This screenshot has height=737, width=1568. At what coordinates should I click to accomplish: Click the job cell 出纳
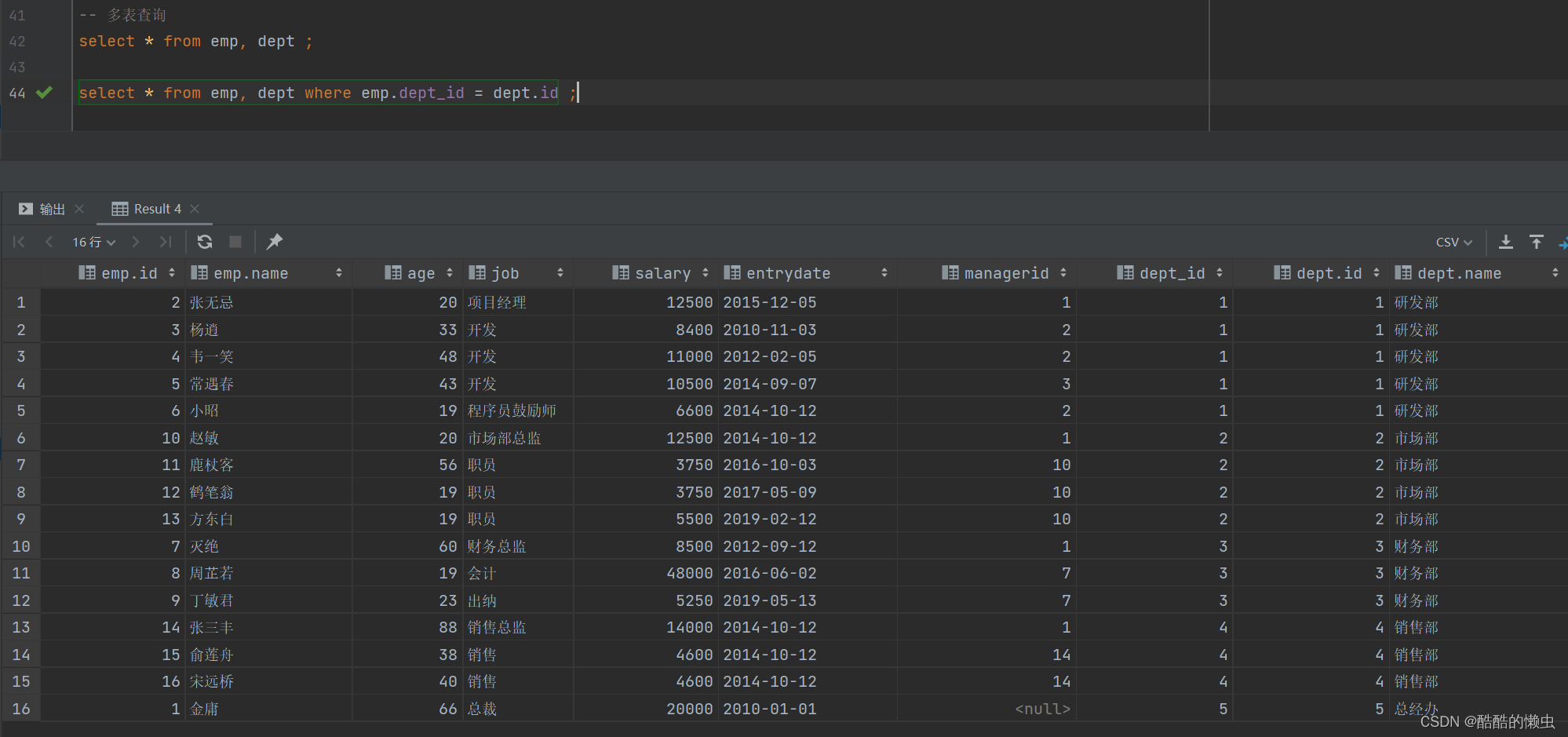coord(518,600)
